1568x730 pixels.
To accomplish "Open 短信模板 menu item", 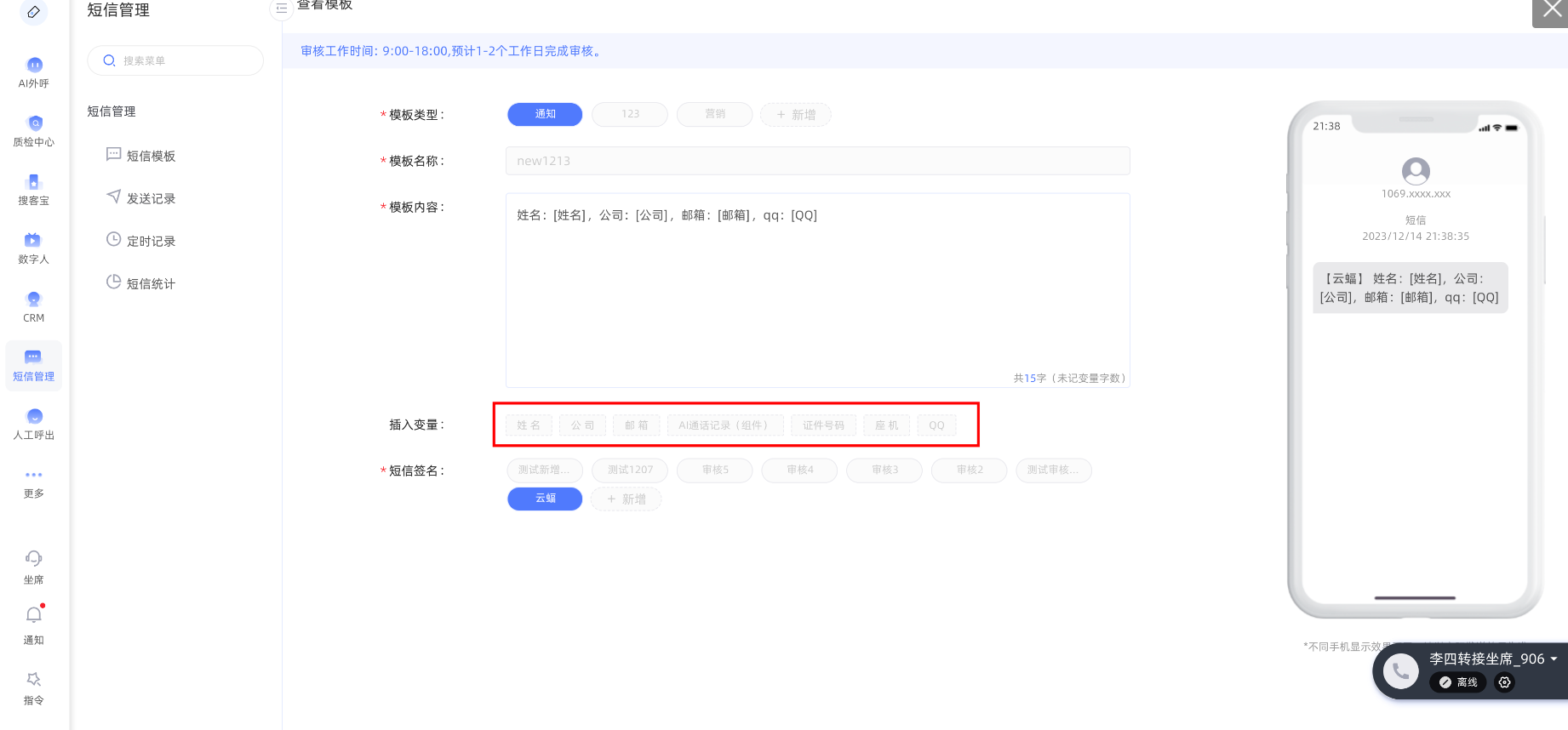I will coord(151,156).
